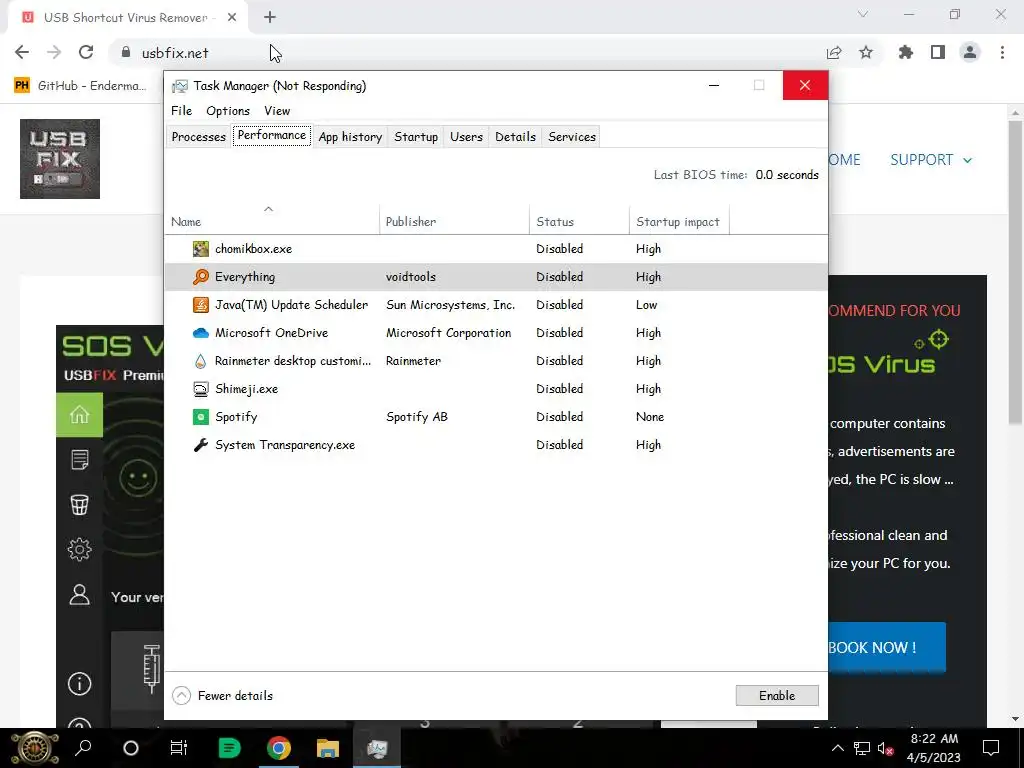Image resolution: width=1024 pixels, height=768 pixels.
Task: Sort by Startup impact column
Action: pos(679,221)
